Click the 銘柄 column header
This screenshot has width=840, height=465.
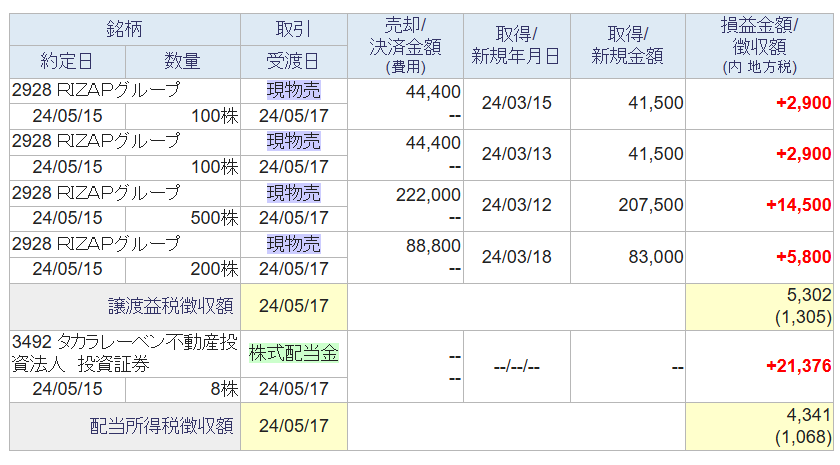point(124,29)
